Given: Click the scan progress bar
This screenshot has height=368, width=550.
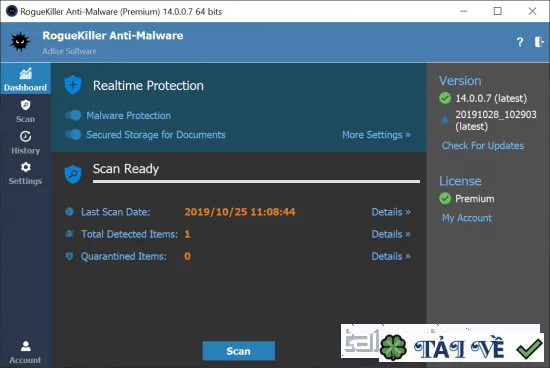Looking at the screenshot, I should [256, 181].
